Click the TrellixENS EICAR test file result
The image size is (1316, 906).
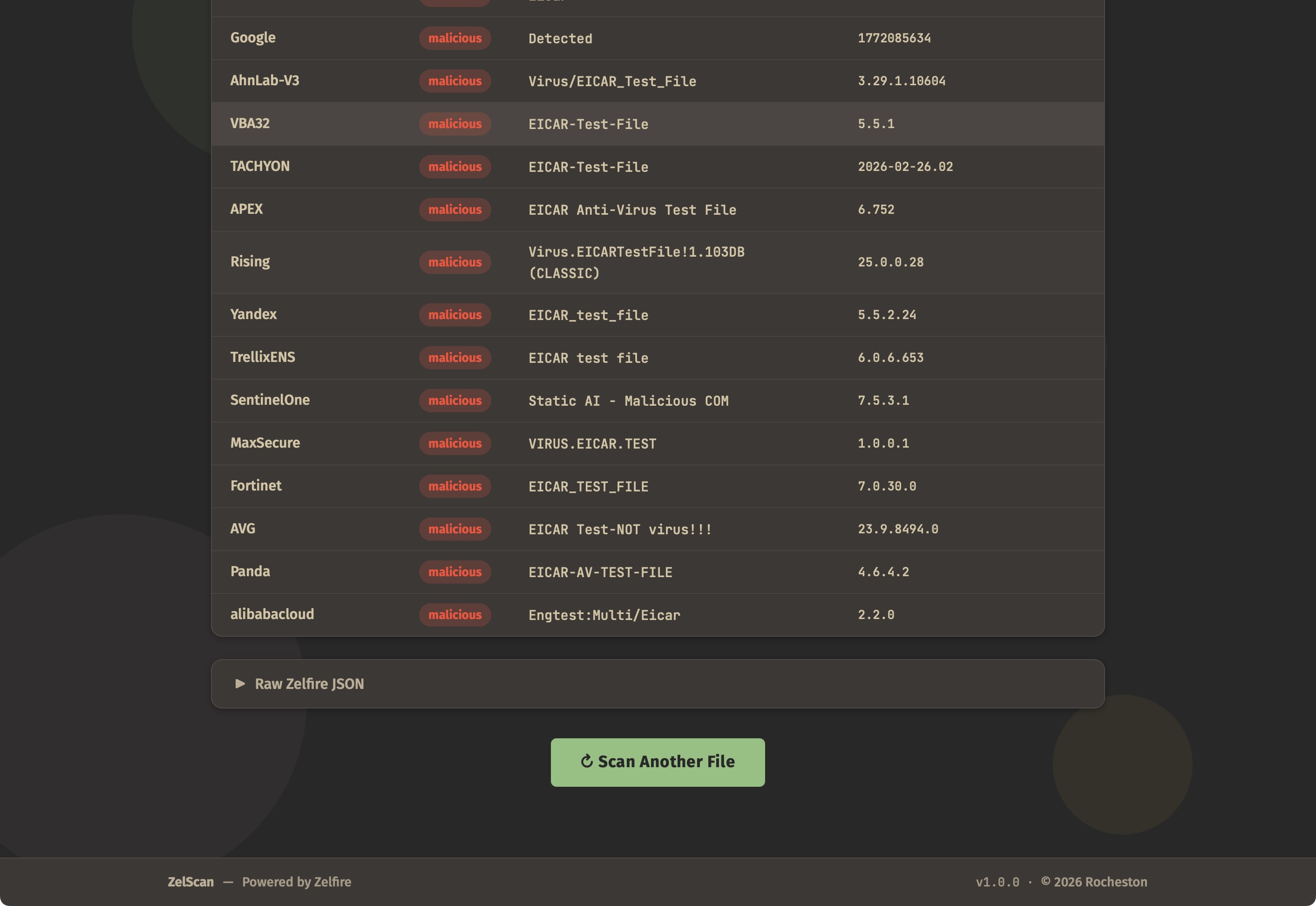588,358
